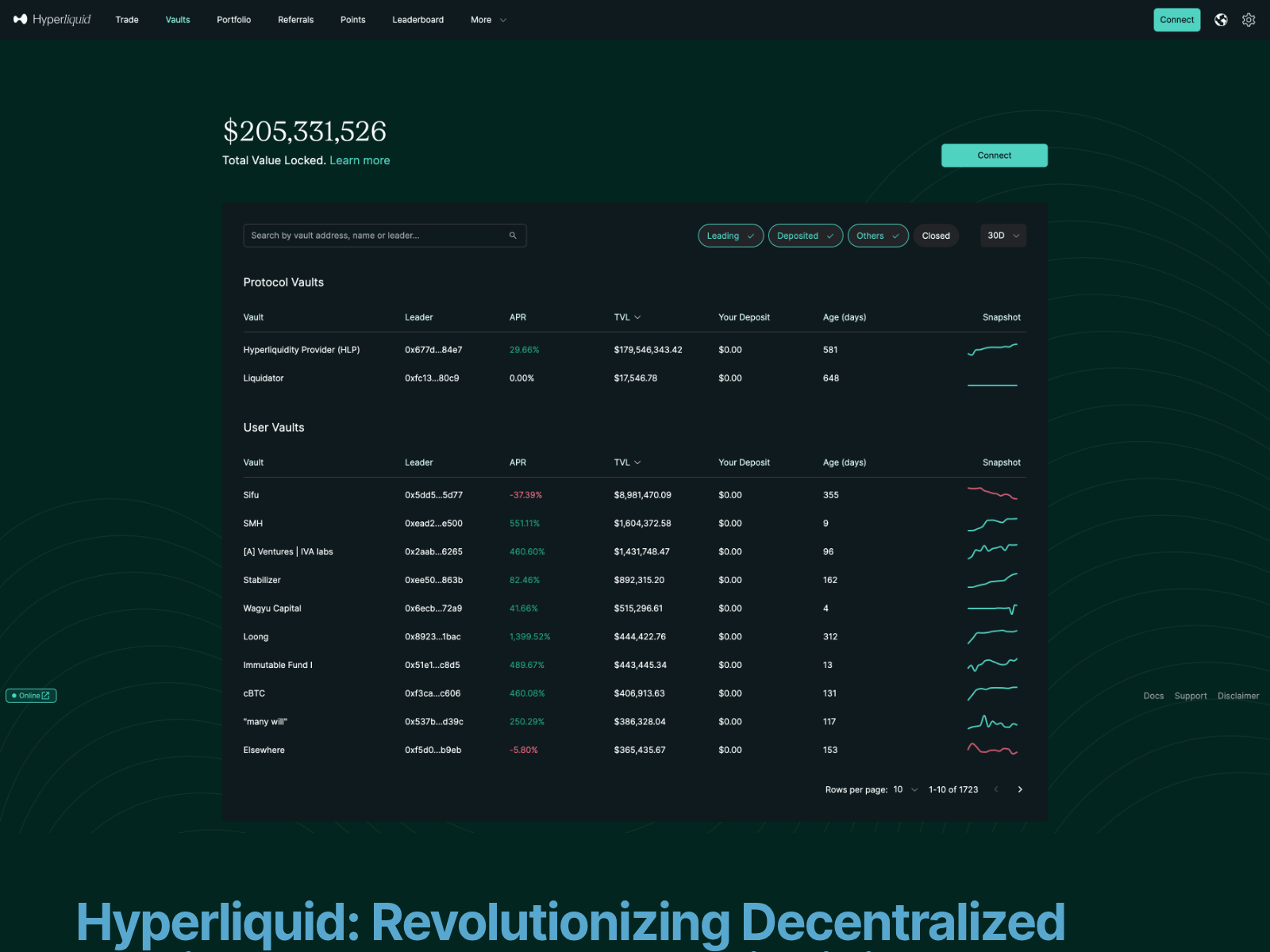The width and height of the screenshot is (1270, 952).
Task: Open the SMH vault
Action: click(253, 524)
